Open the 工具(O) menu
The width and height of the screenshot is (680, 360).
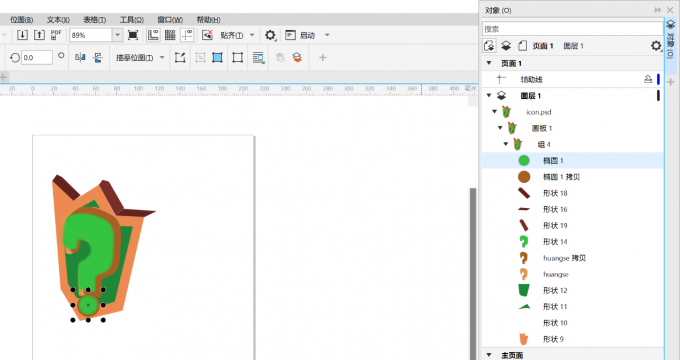[x=132, y=20]
